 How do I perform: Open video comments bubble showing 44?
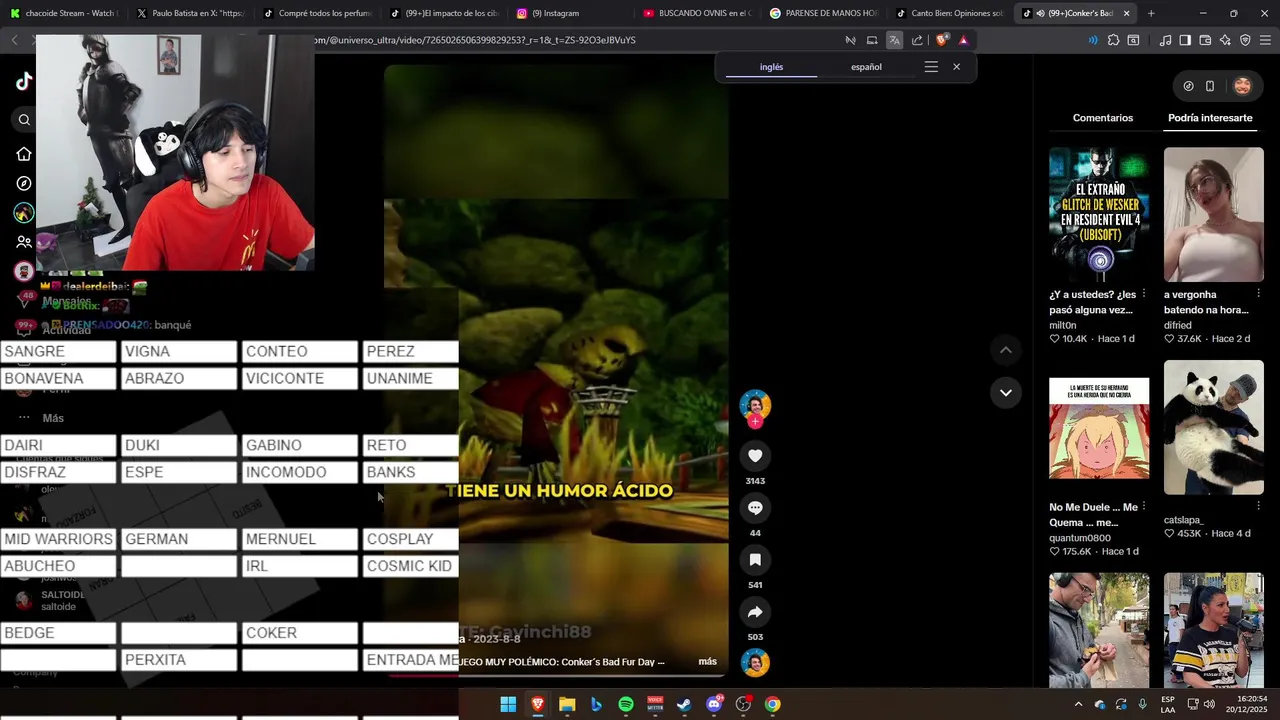(755, 508)
